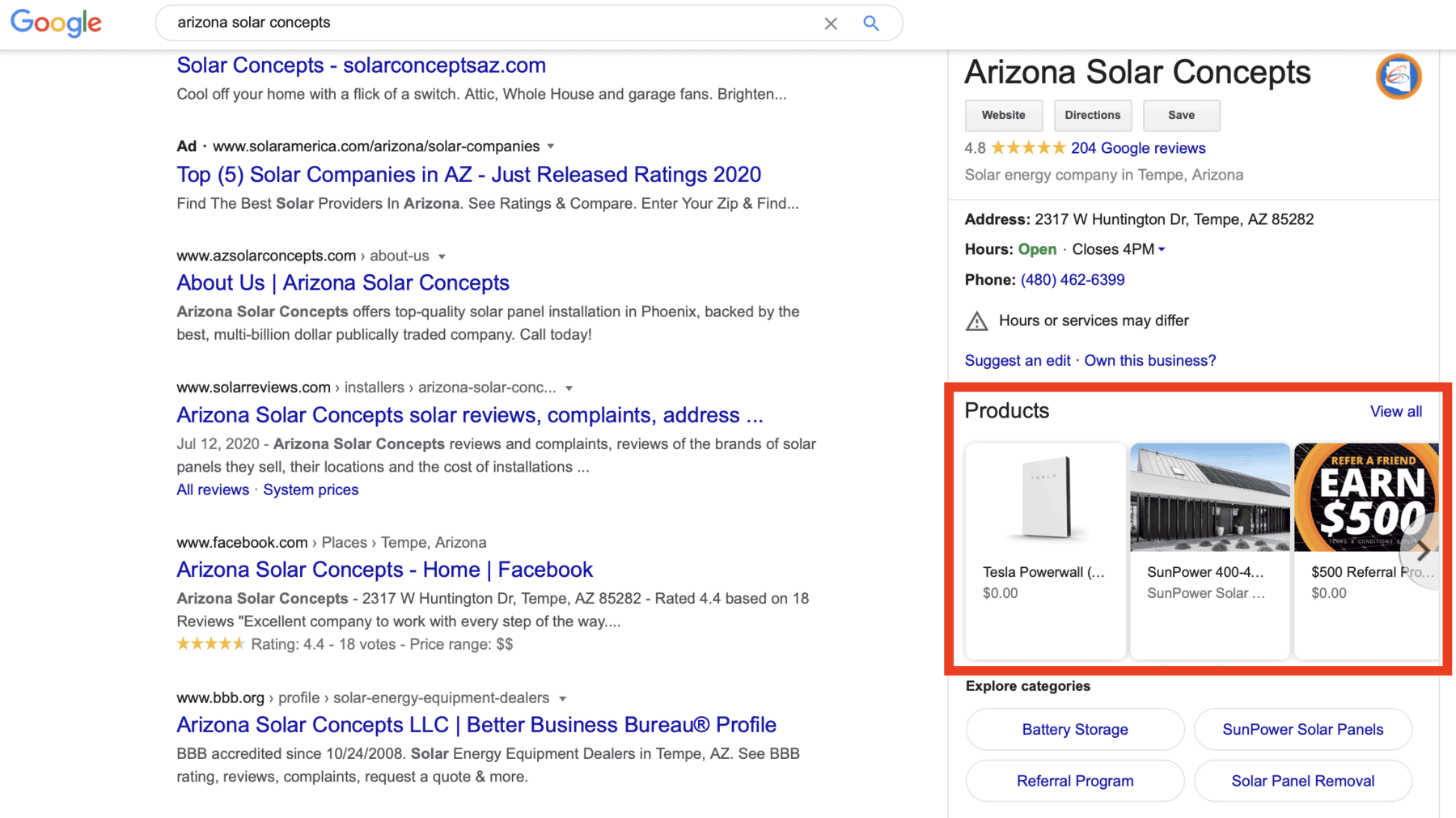
Task: Click inside the search input field
Action: pos(485,23)
